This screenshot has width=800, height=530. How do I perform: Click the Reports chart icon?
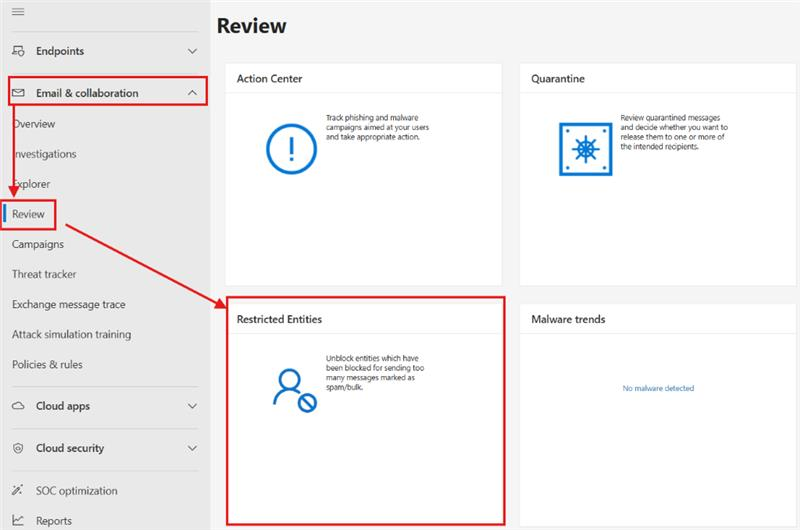(x=18, y=520)
